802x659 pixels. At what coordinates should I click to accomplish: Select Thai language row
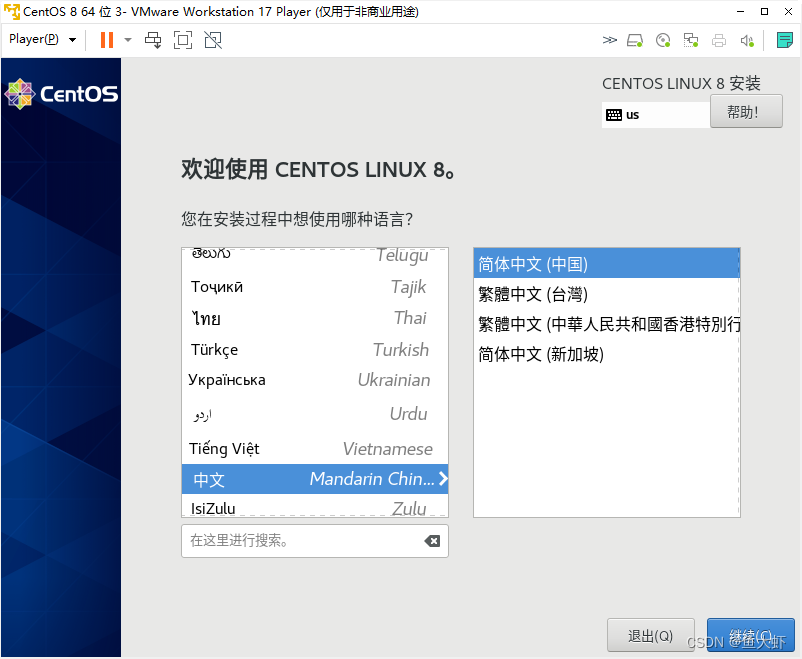[315, 318]
